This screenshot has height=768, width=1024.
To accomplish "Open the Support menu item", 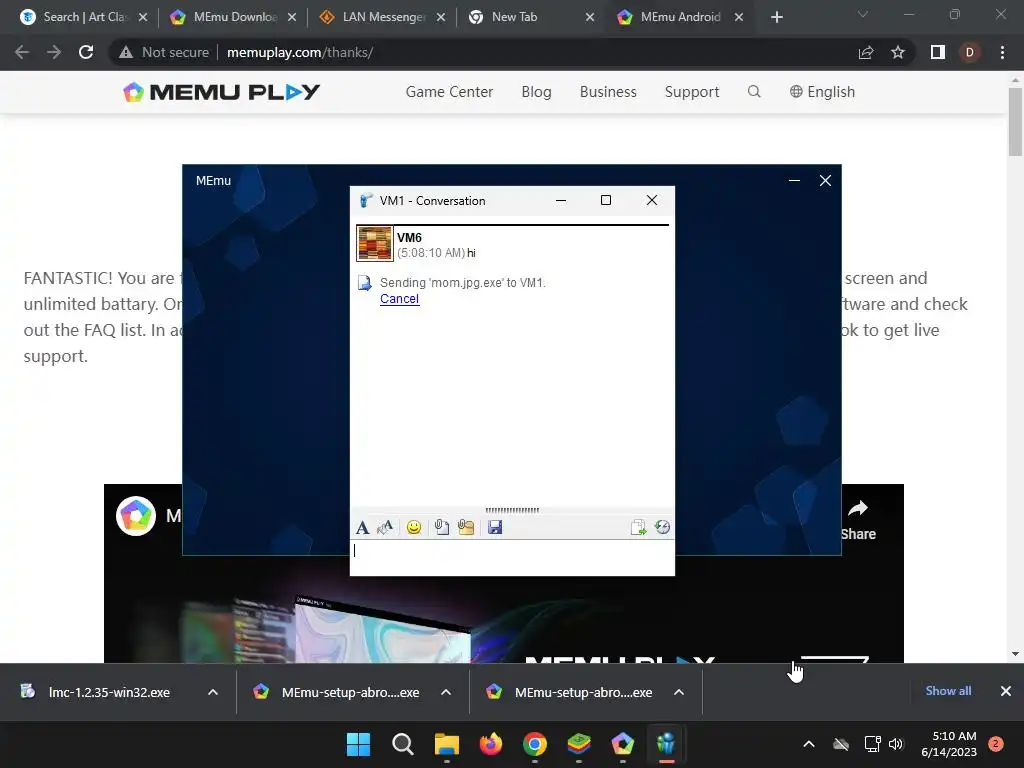I will click(692, 92).
